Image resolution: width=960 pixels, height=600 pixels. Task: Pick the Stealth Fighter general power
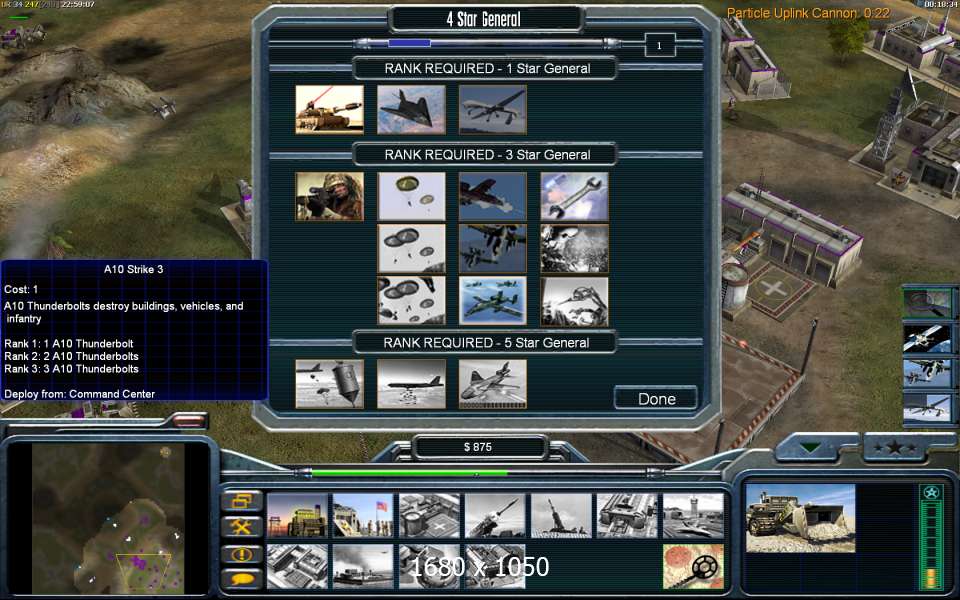point(411,110)
